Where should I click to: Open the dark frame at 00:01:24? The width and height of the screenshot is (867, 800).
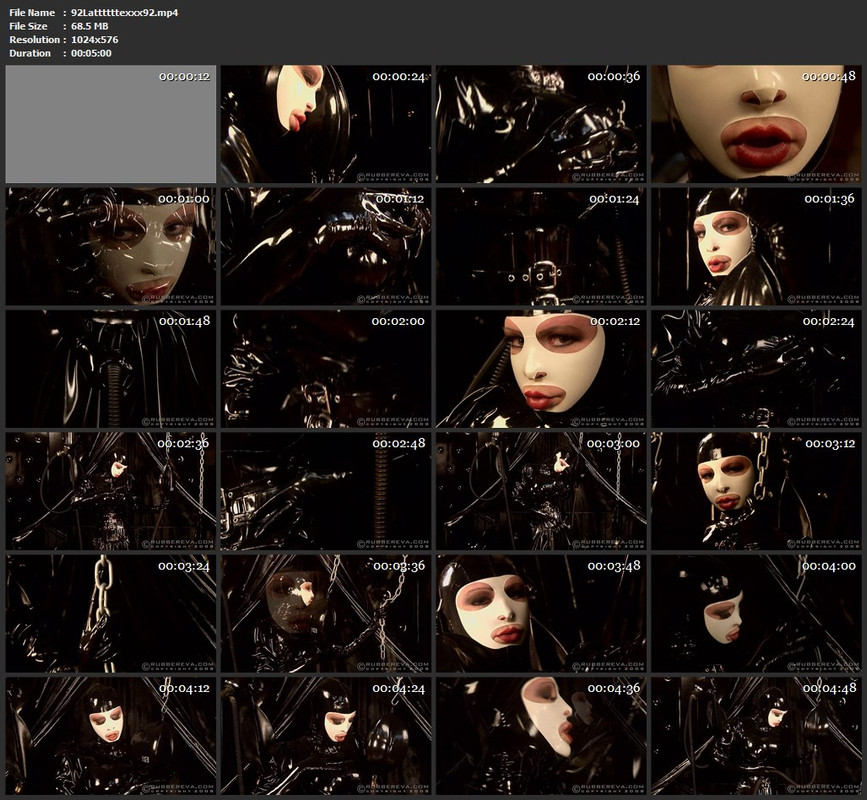[x=541, y=247]
